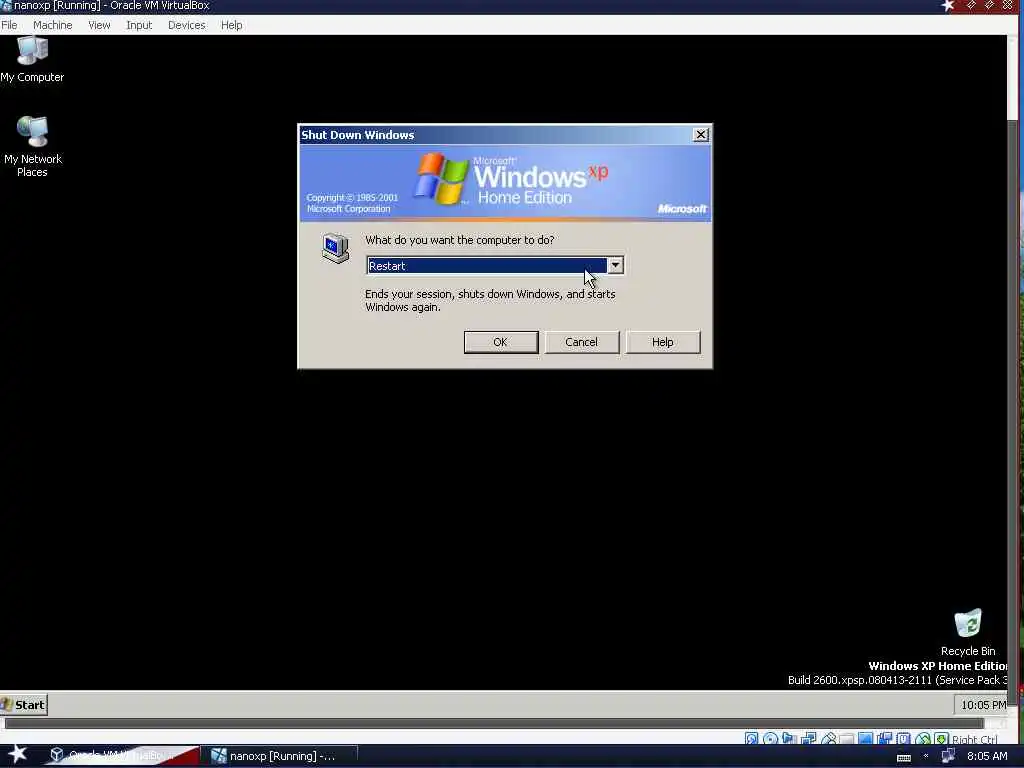
Task: Click the star icon in VirtualBox title bar
Action: coord(948,6)
